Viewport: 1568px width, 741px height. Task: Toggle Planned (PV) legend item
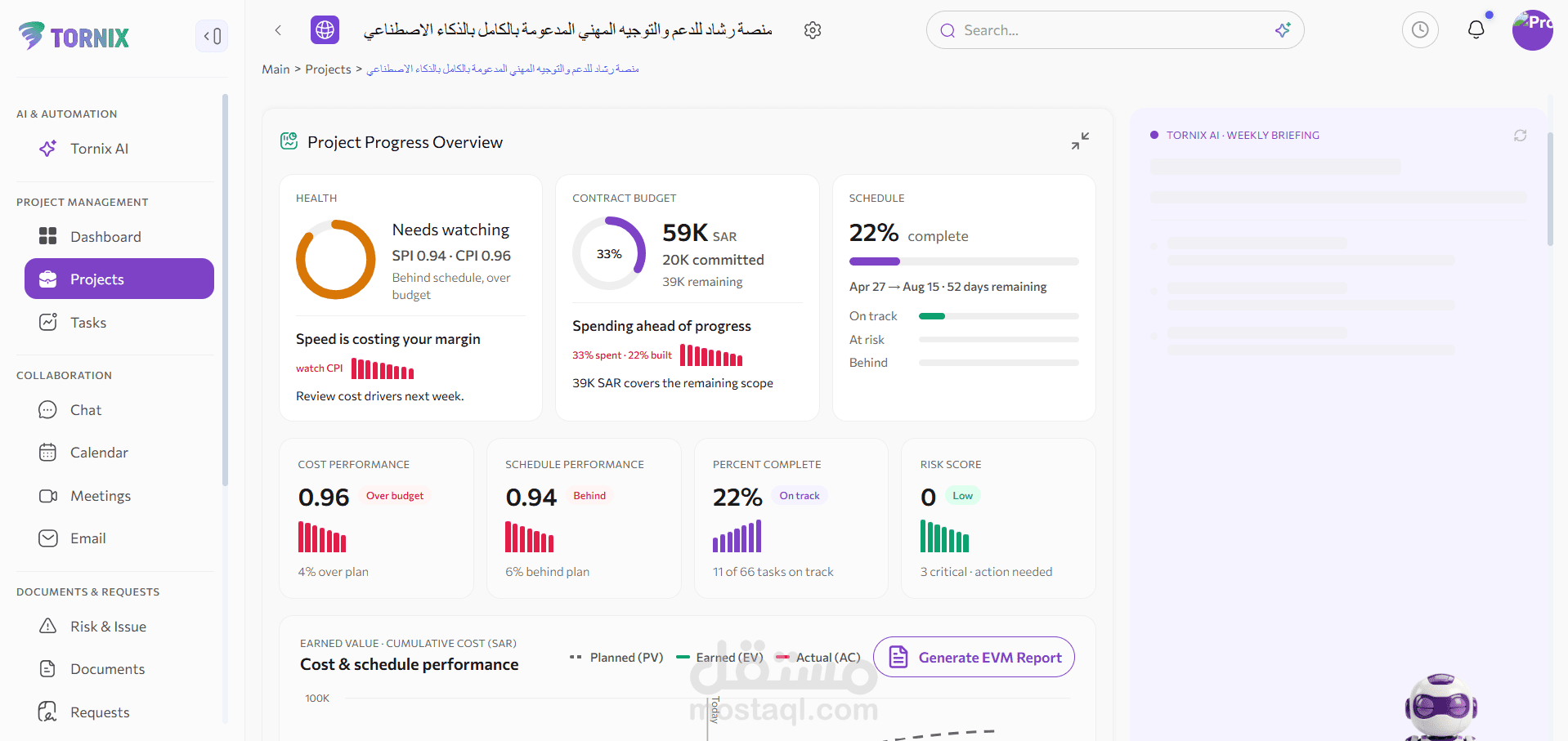click(616, 658)
